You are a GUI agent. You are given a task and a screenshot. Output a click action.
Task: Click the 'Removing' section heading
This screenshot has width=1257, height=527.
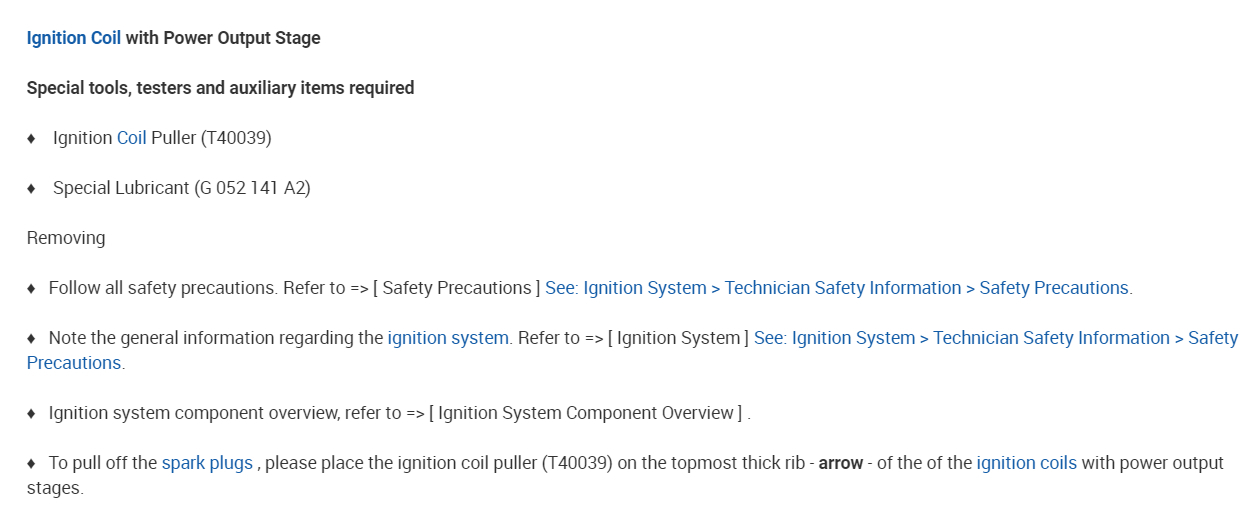click(x=66, y=238)
